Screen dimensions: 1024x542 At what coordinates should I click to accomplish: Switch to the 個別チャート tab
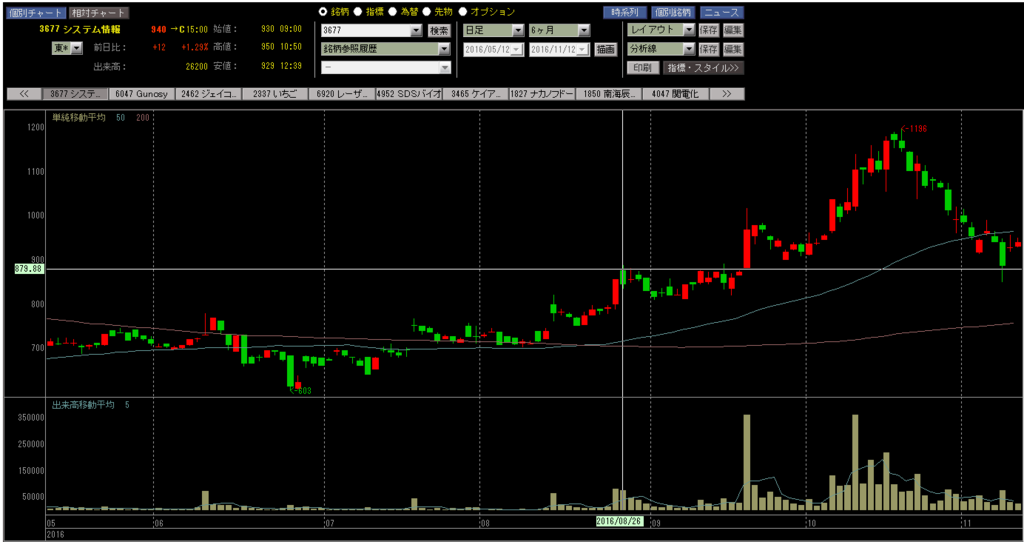[x=36, y=12]
